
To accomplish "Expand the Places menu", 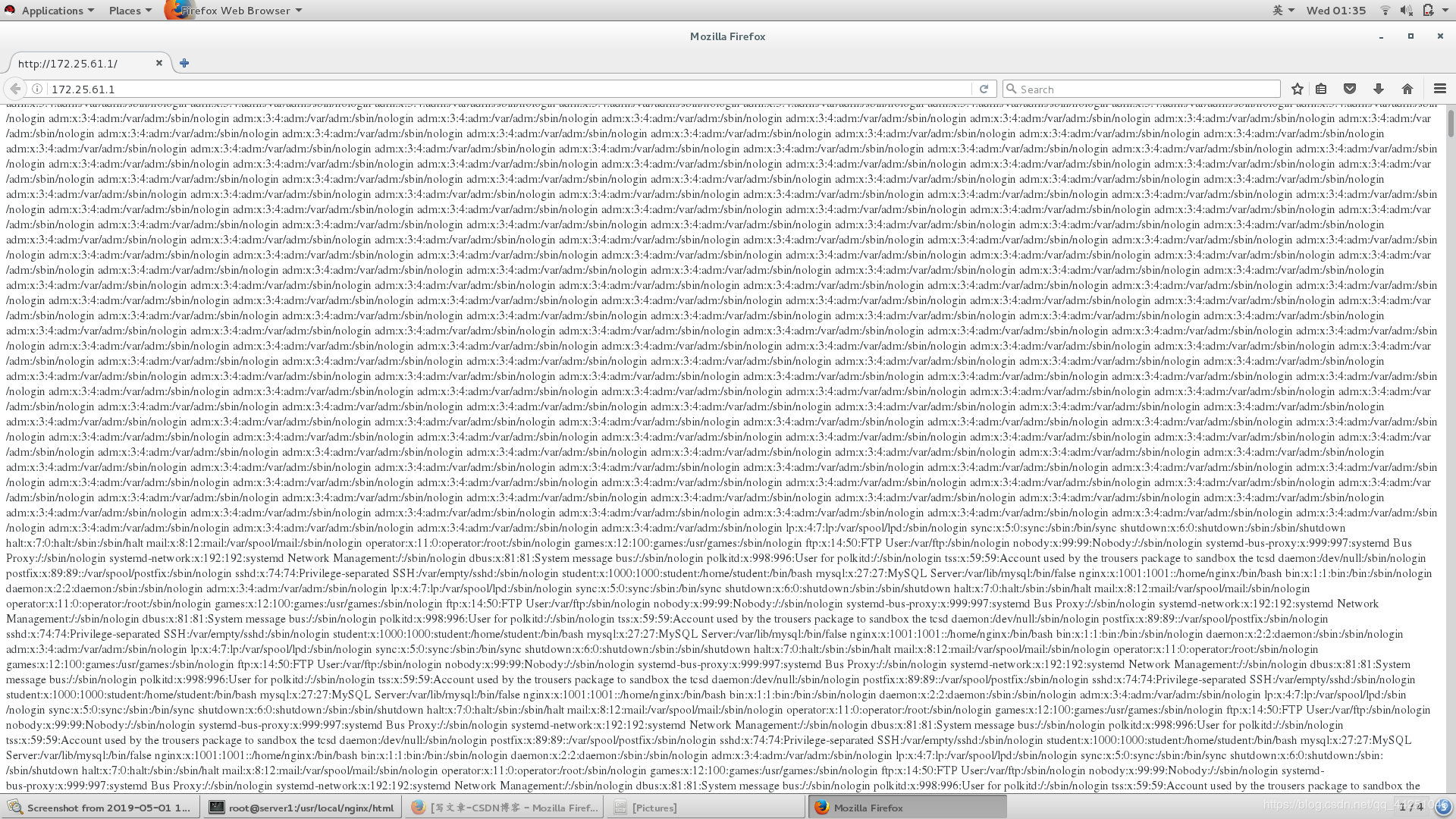I will point(130,11).
